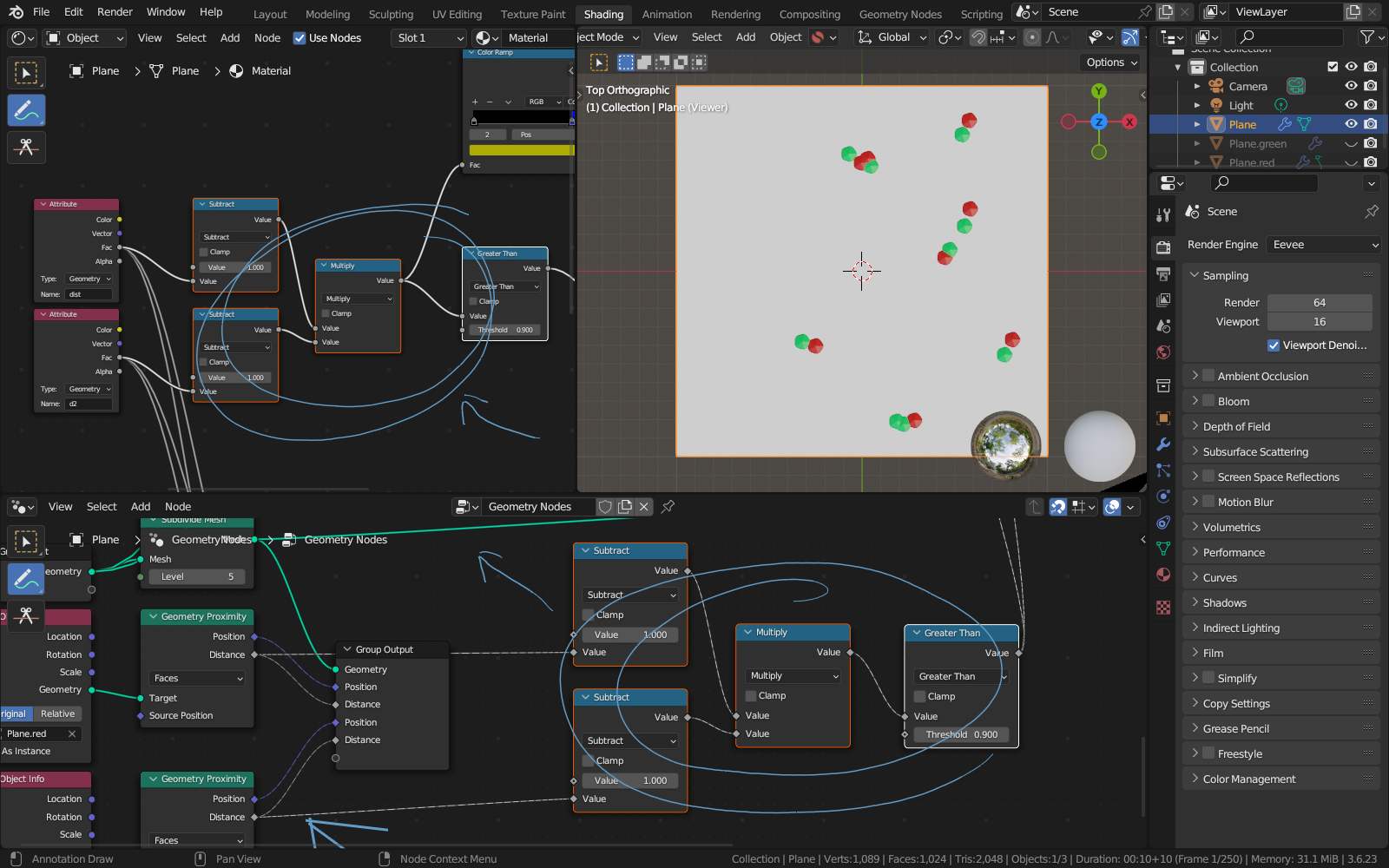Open the Slot 1 material dropdown
This screenshot has height=868, width=1389.
430,38
